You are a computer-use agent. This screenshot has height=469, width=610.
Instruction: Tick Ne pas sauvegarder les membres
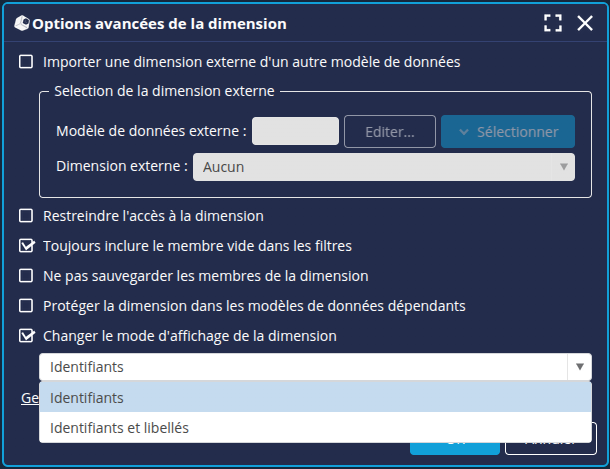[x=27, y=276]
